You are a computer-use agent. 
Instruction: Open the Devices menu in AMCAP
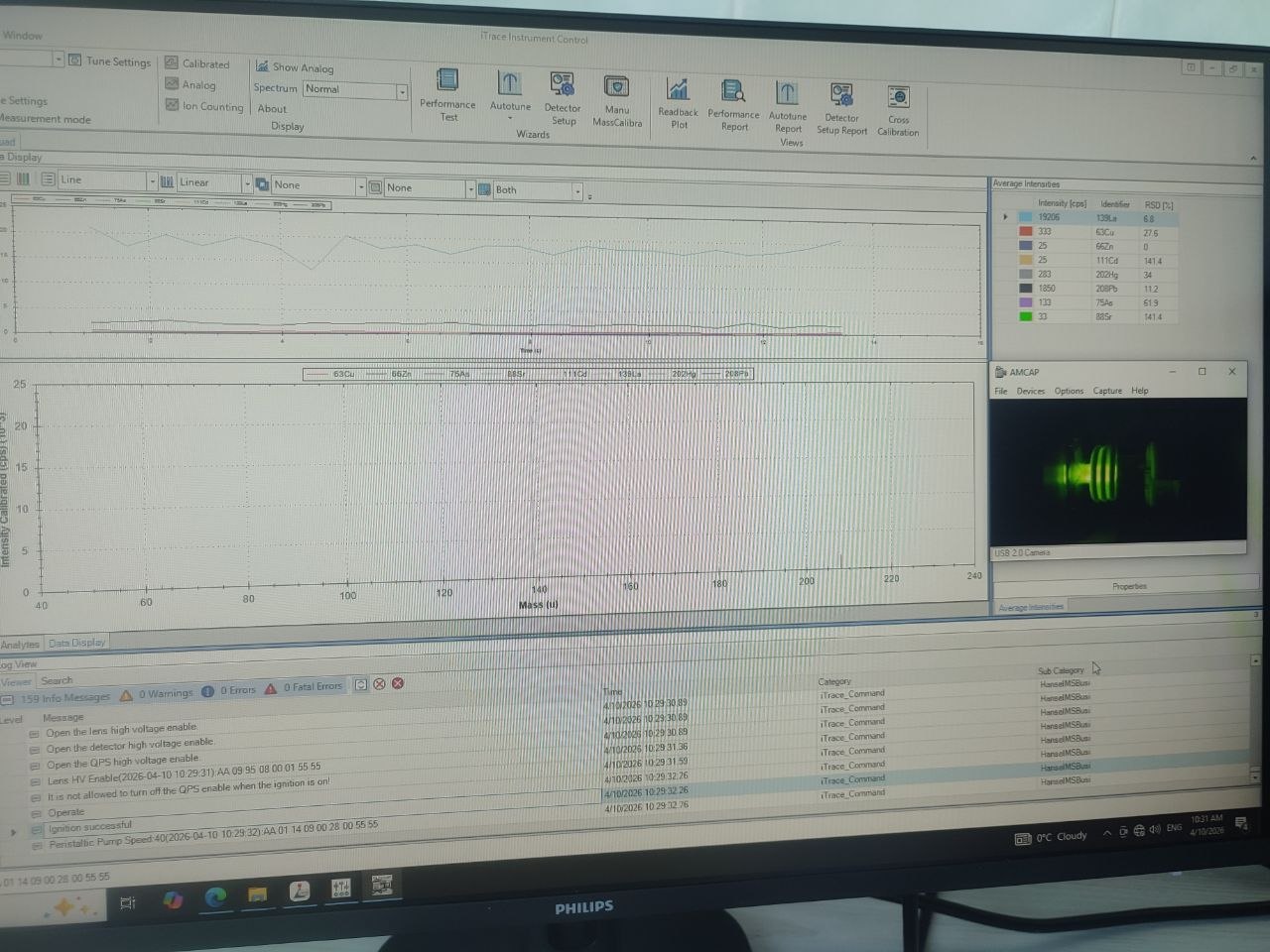pyautogui.click(x=1030, y=391)
